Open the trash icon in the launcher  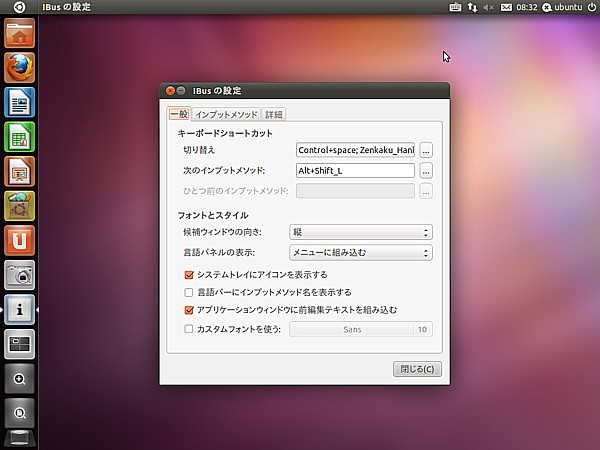tap(20, 439)
